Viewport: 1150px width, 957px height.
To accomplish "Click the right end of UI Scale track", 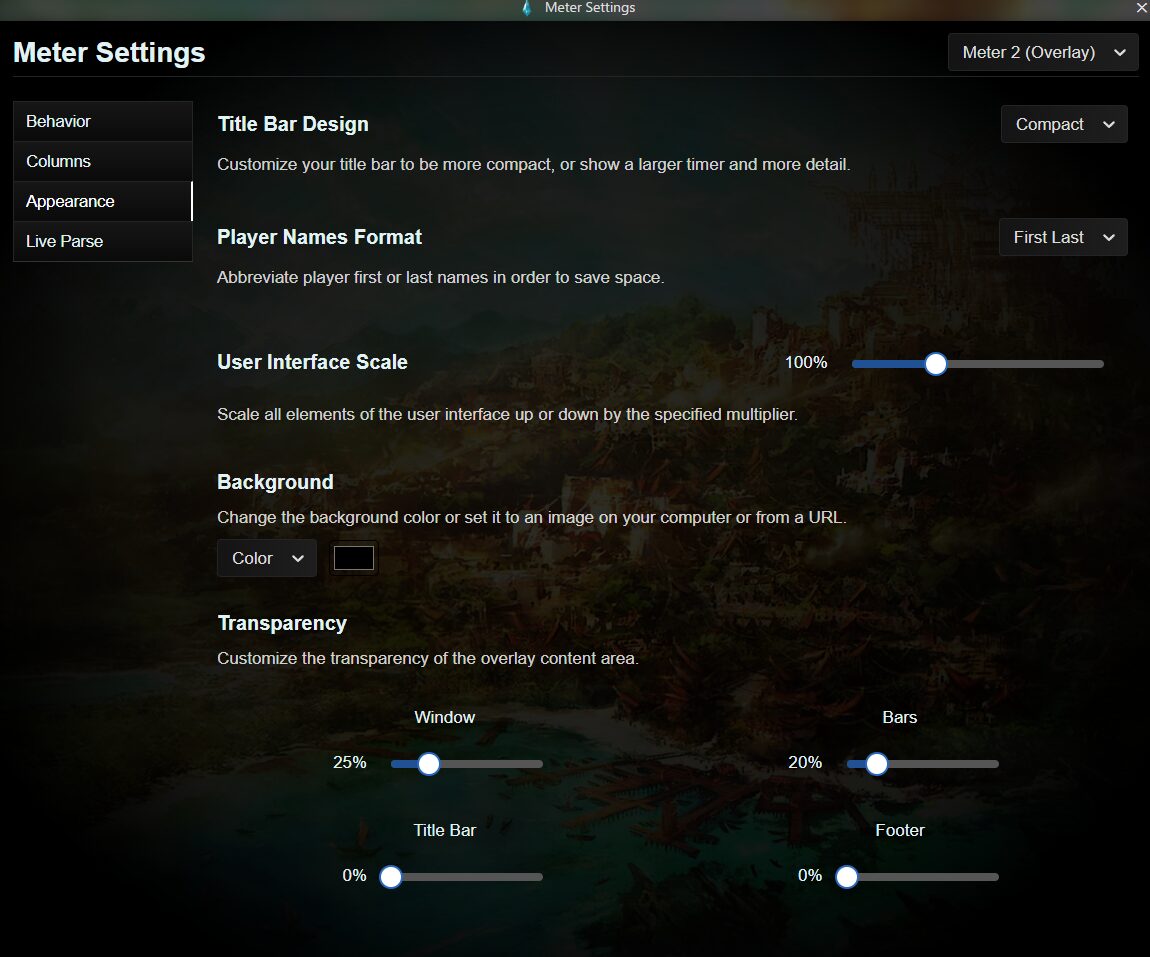I will click(x=1098, y=364).
